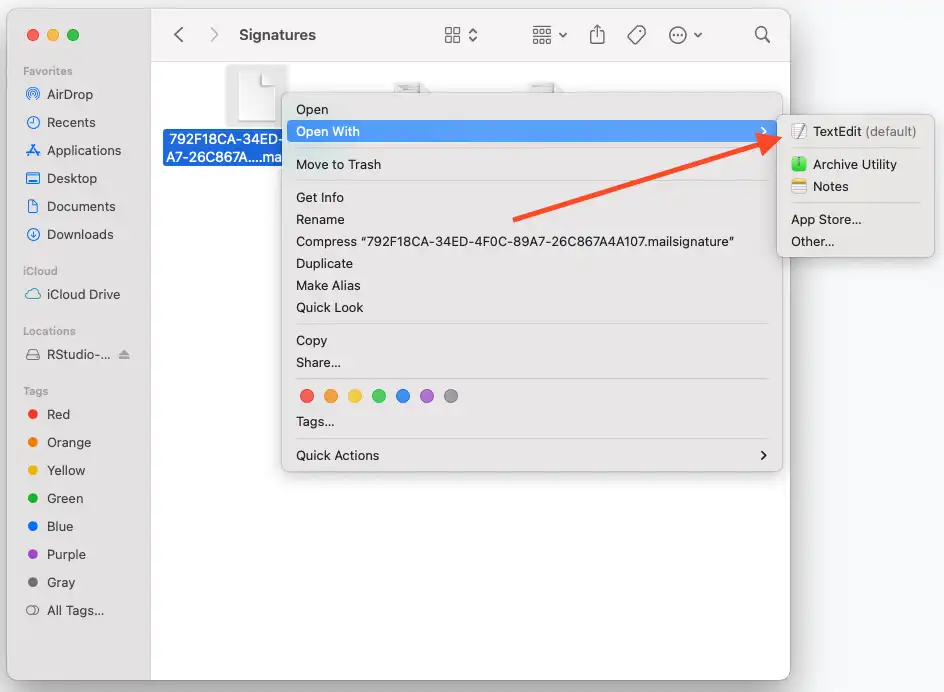Click the back navigation arrow
The height and width of the screenshot is (692, 944).
179,35
